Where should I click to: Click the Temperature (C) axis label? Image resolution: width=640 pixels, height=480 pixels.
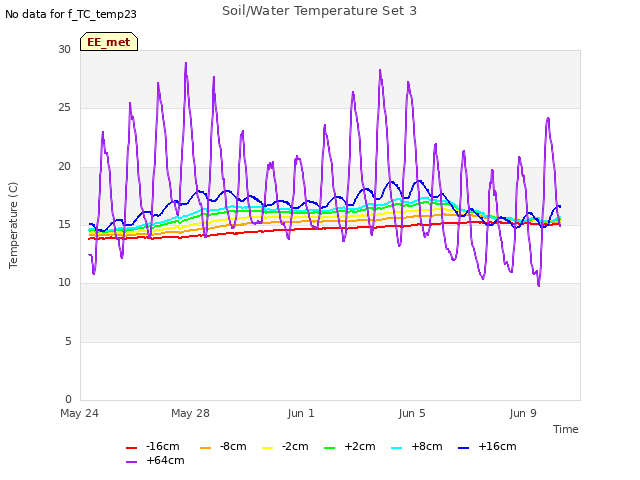point(13,225)
